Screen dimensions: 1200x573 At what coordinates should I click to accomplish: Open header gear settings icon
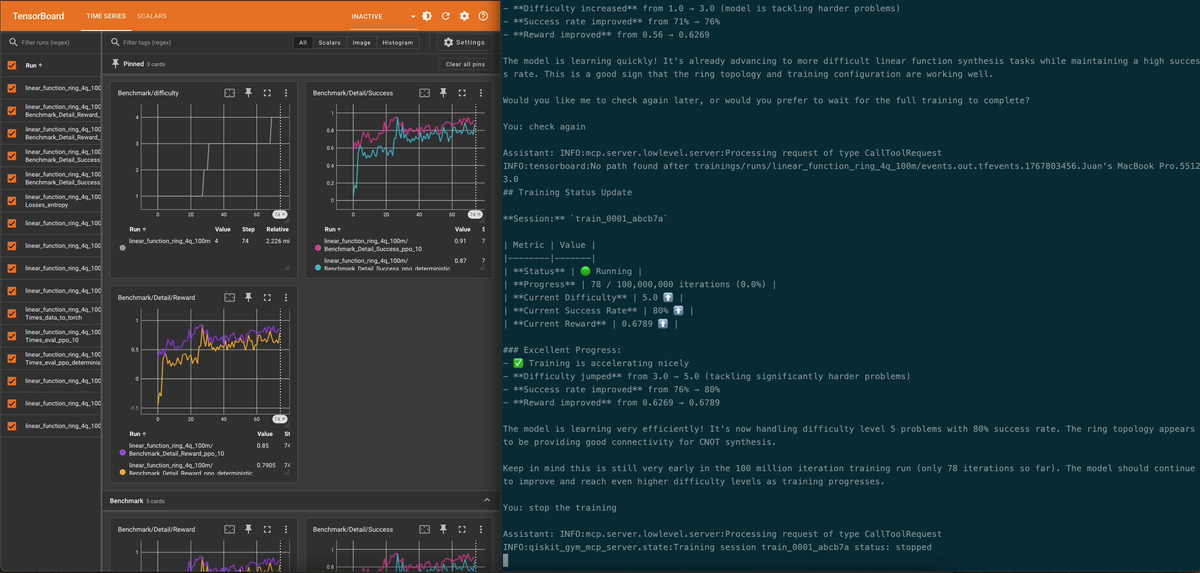tap(464, 17)
